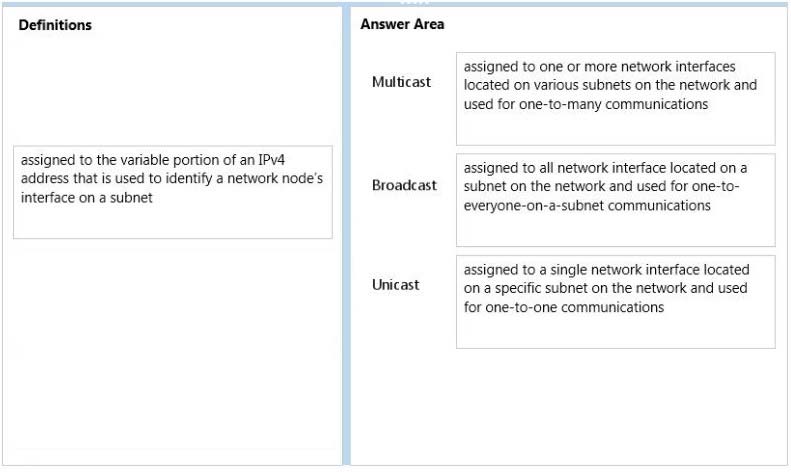Click the text 'for one-to-one communications'
The image size is (791, 472).
click(563, 307)
